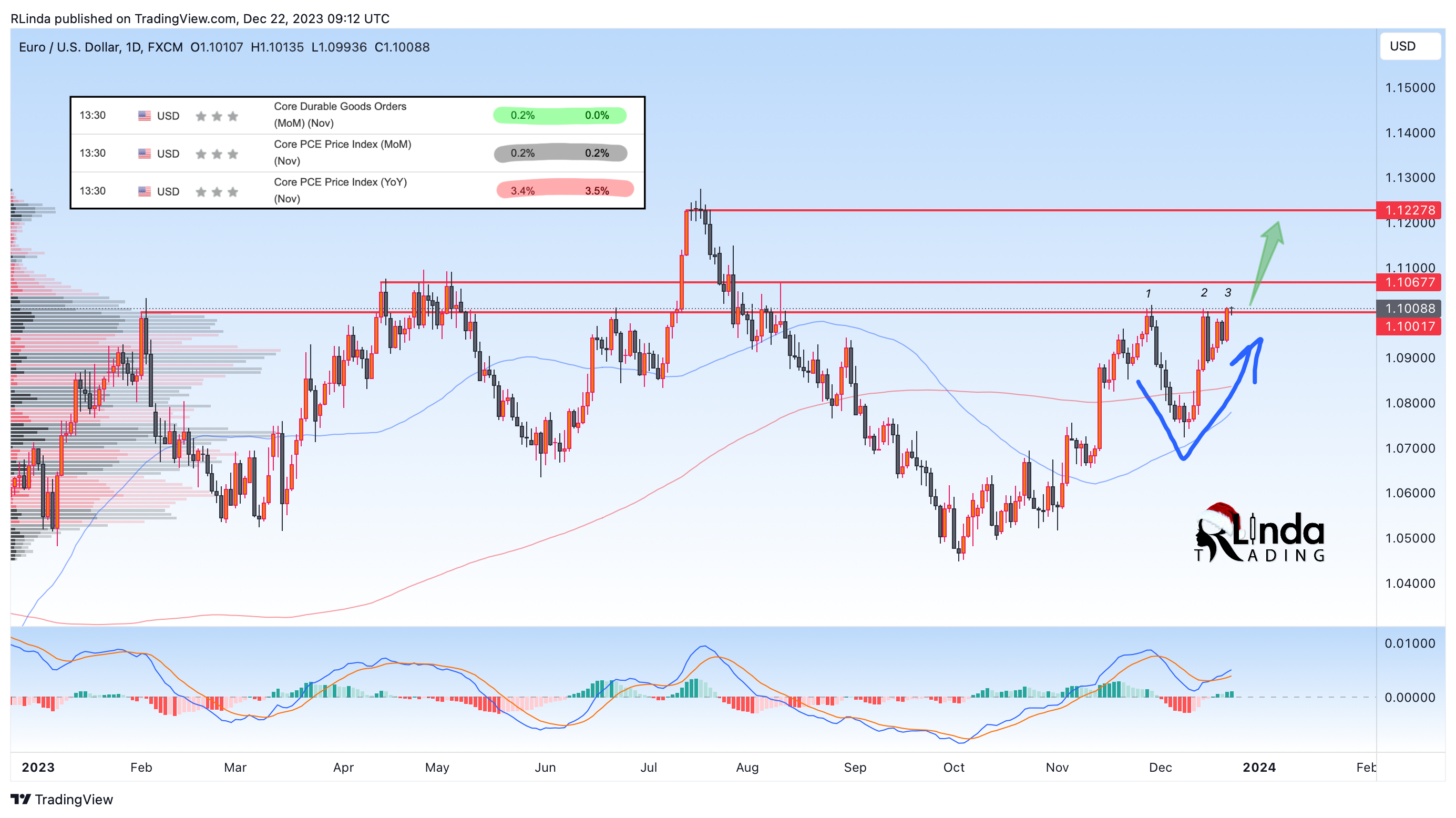Image resolution: width=1456 pixels, height=818 pixels.
Task: Click the RLinda published header text
Action: (200, 18)
